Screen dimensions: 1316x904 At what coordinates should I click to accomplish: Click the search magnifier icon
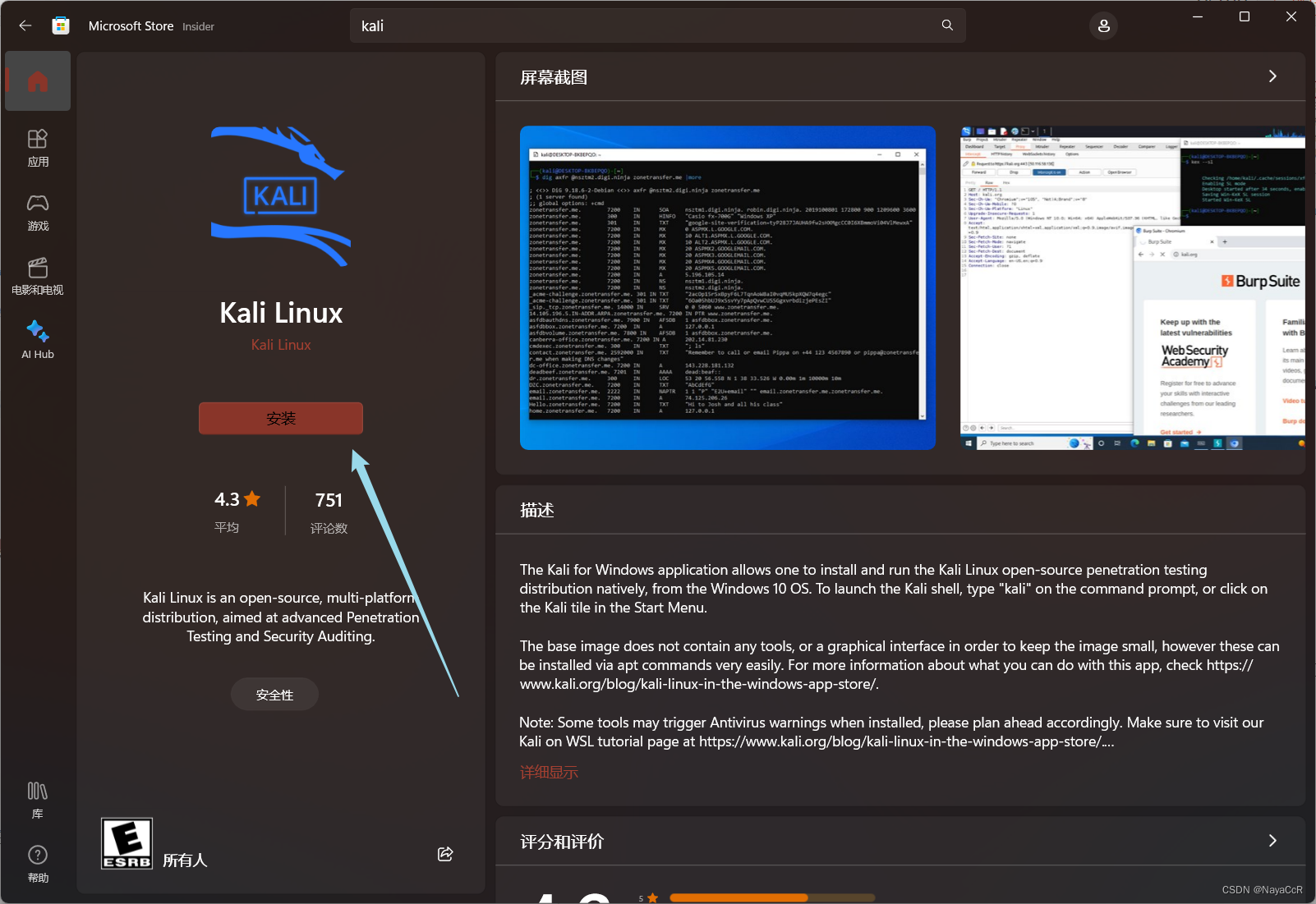coord(947,25)
